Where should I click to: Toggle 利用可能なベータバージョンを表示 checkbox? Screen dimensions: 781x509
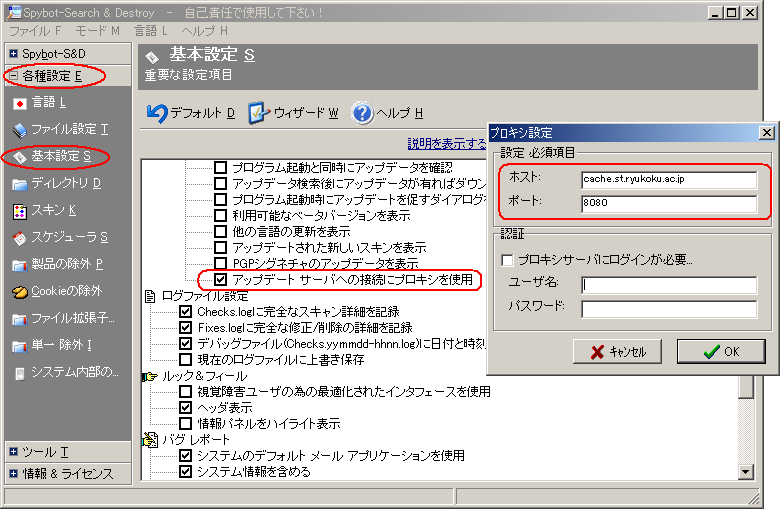(x=220, y=216)
